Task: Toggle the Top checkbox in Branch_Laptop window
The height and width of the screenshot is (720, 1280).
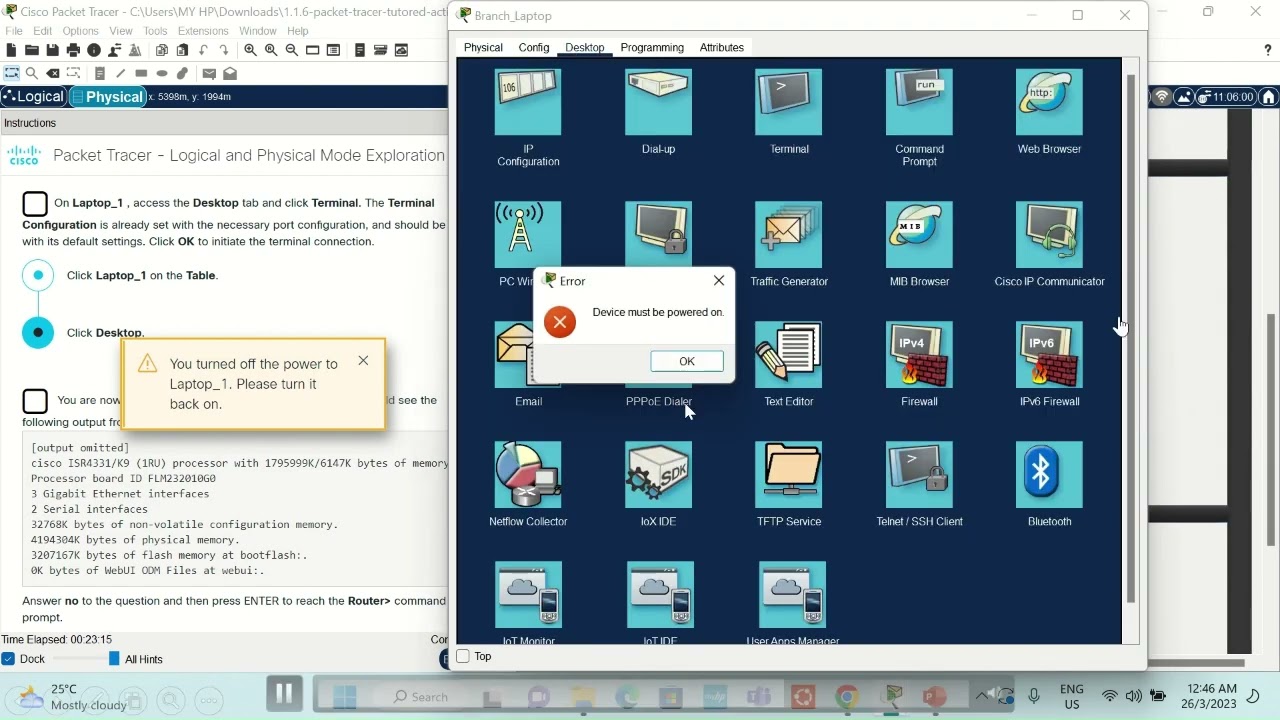Action: pos(463,656)
